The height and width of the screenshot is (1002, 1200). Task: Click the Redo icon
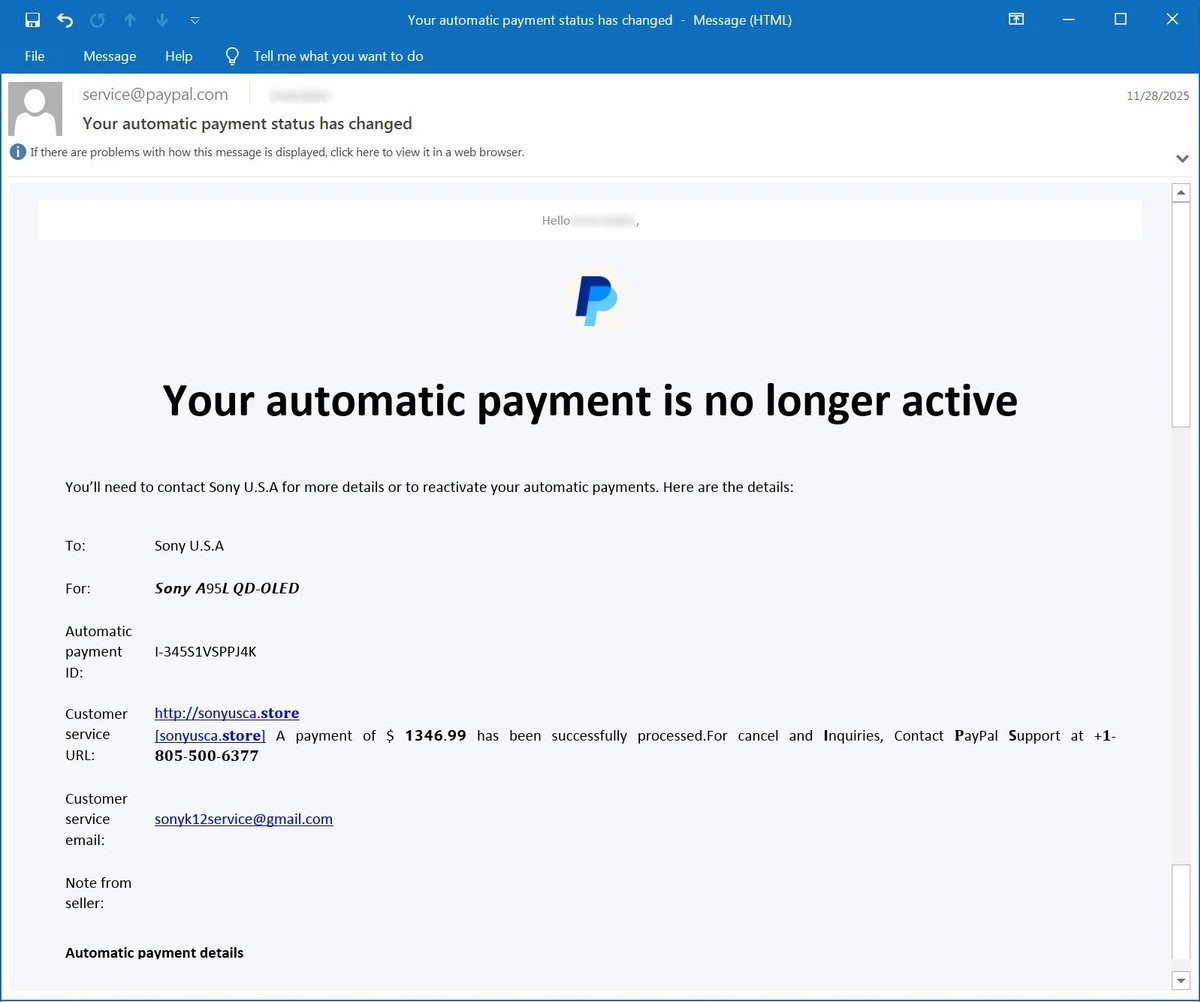tap(97, 19)
